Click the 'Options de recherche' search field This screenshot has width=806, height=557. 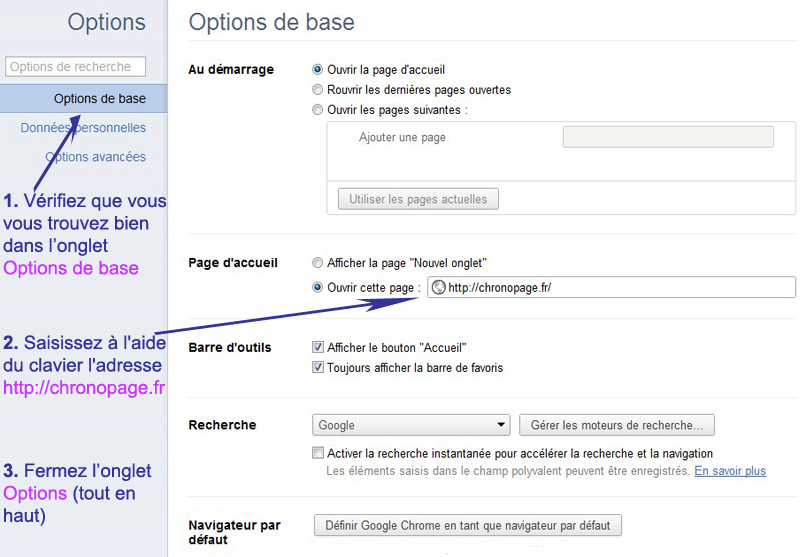coord(76,67)
